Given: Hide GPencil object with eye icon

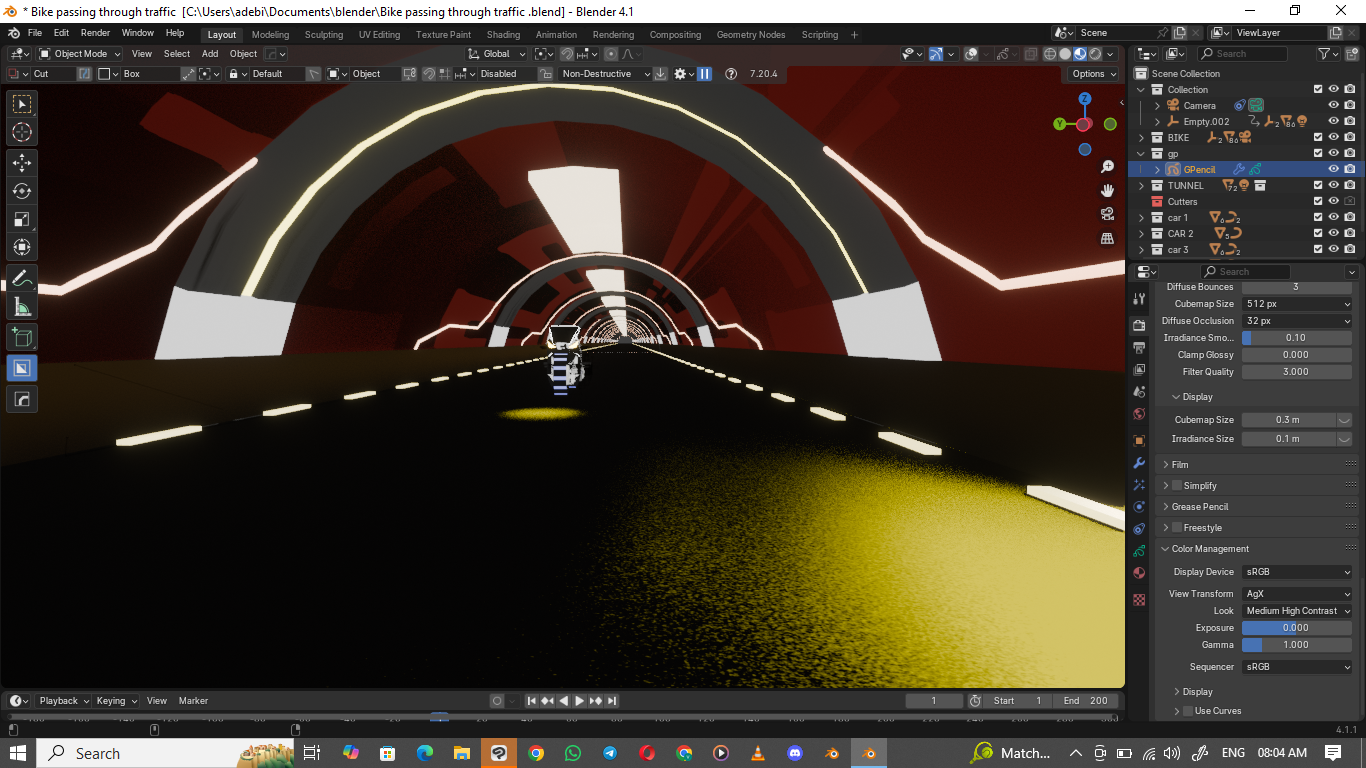Looking at the screenshot, I should click(x=1333, y=169).
